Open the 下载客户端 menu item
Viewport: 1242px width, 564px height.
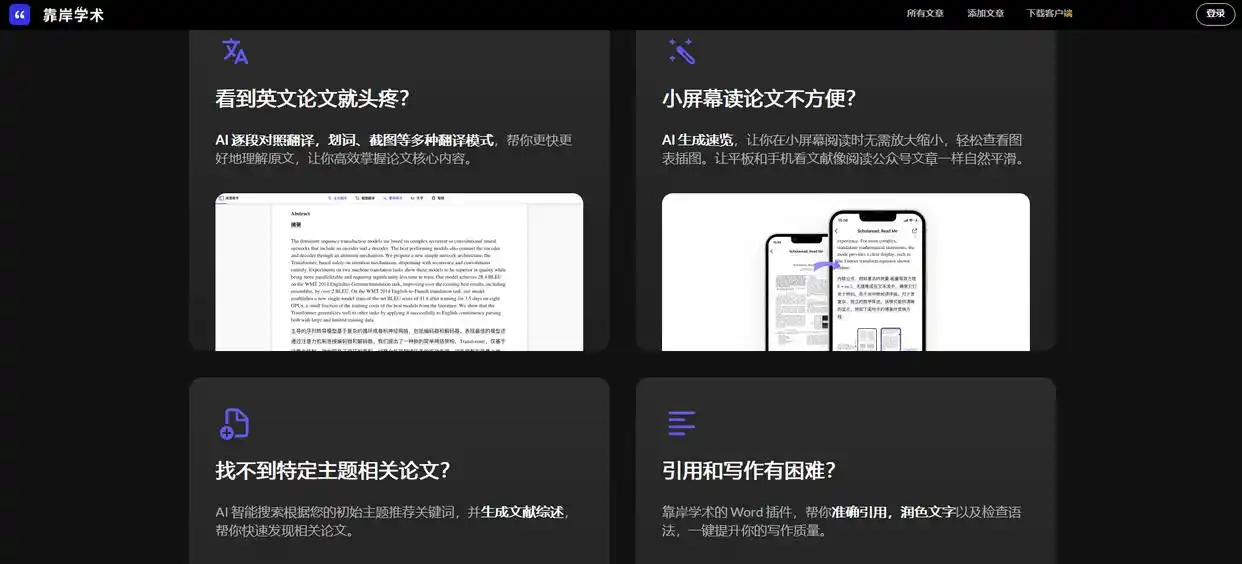pos(1049,14)
